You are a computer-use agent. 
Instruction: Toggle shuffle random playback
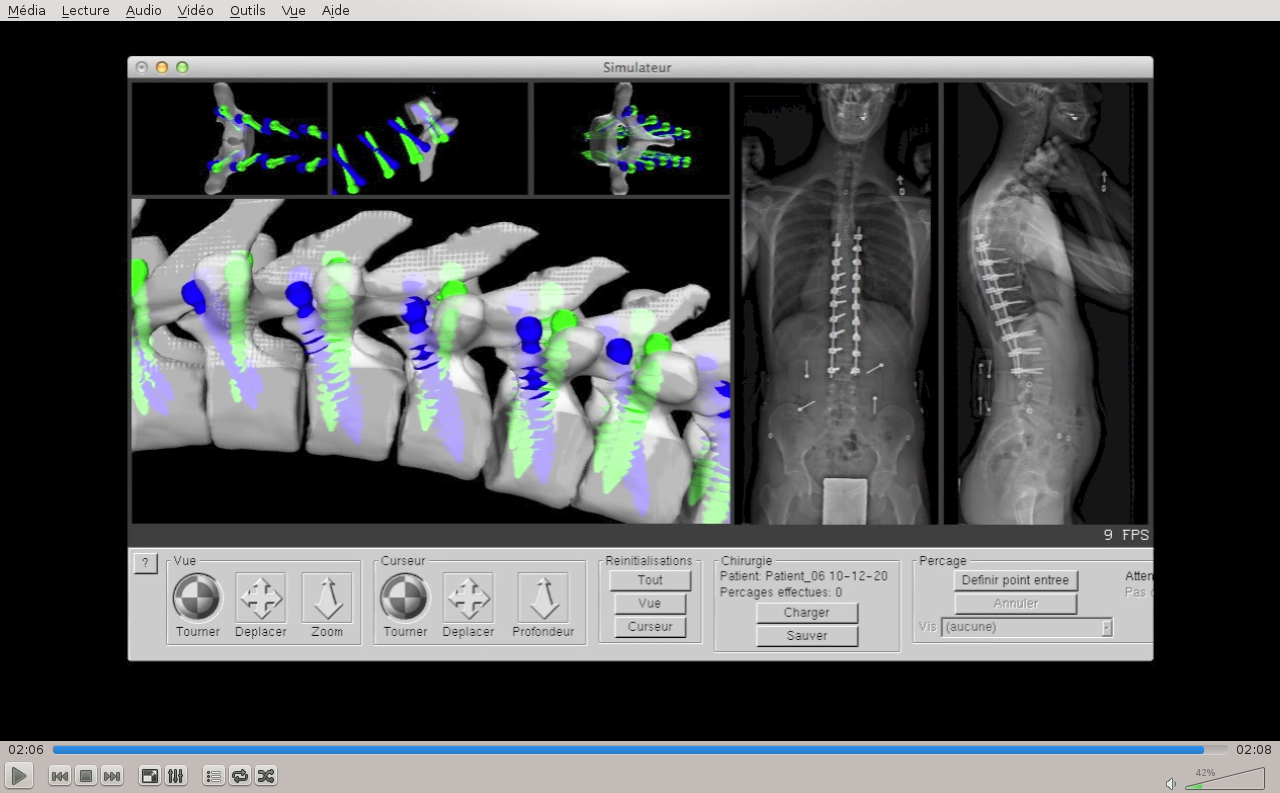pos(265,776)
